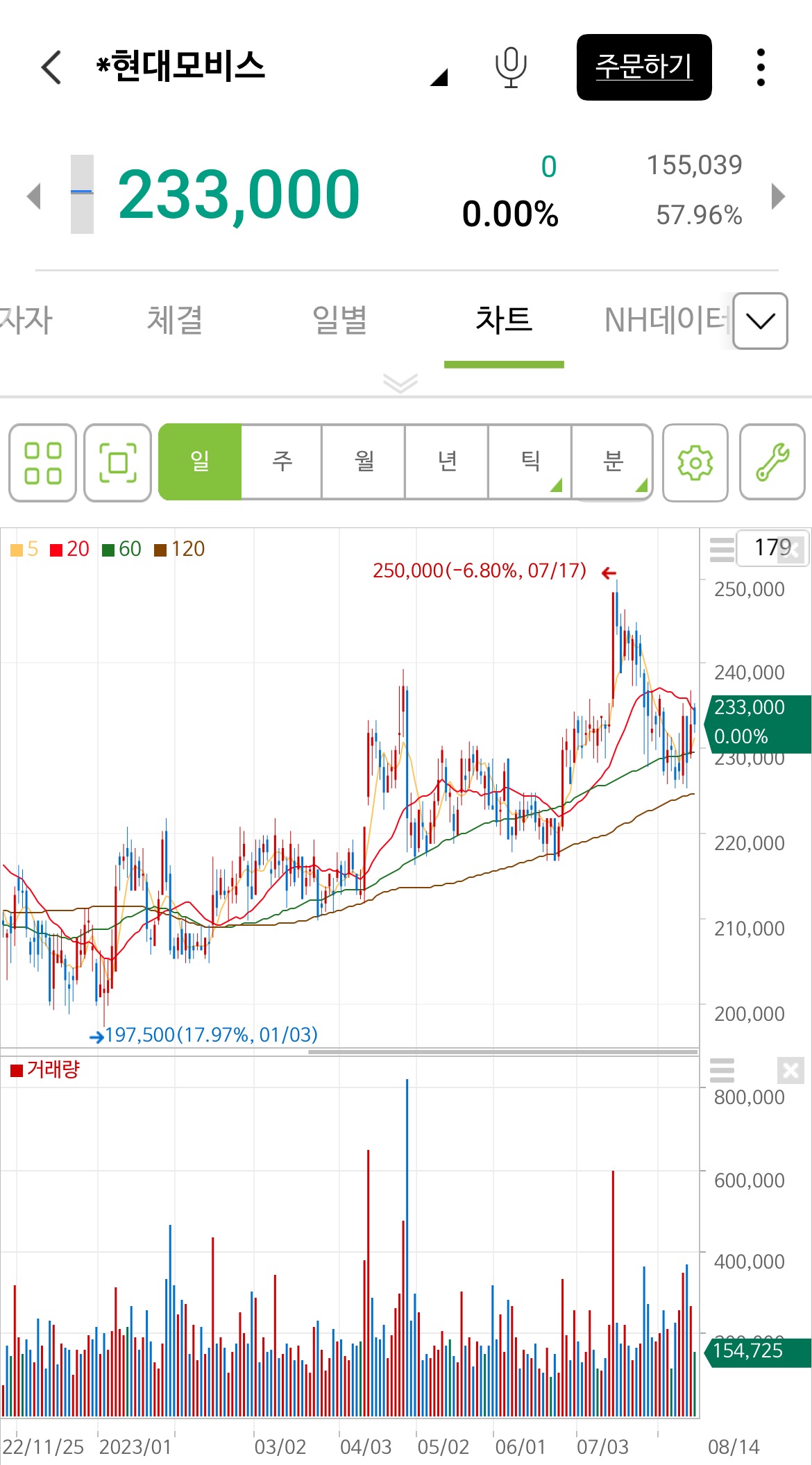The width and height of the screenshot is (812, 1465).
Task: Tap the 197,500 low price annotation
Action: tap(211, 1035)
